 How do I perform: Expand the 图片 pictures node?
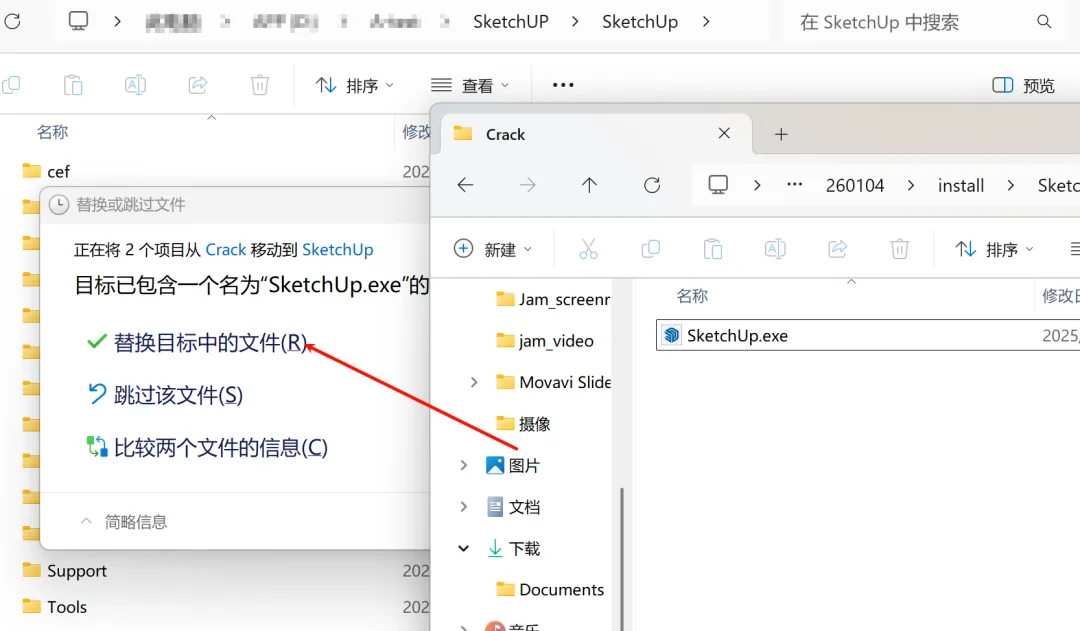click(464, 465)
